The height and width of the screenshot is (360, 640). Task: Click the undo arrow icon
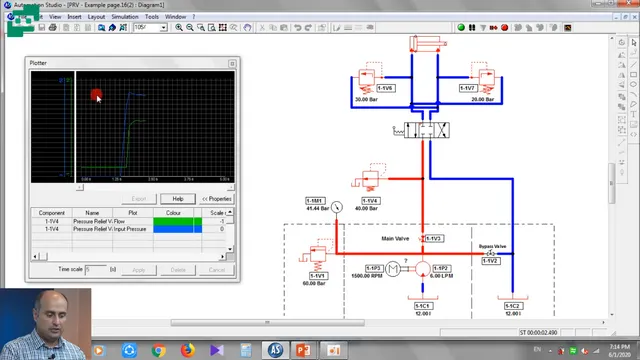point(298,27)
